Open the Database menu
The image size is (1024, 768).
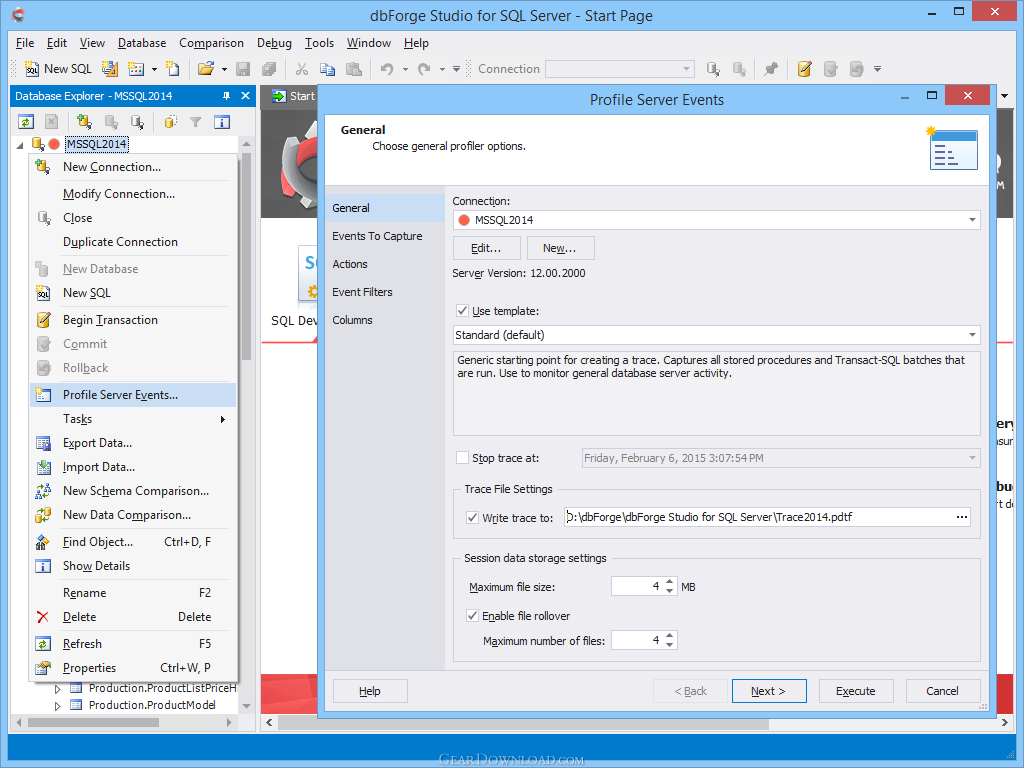point(142,43)
